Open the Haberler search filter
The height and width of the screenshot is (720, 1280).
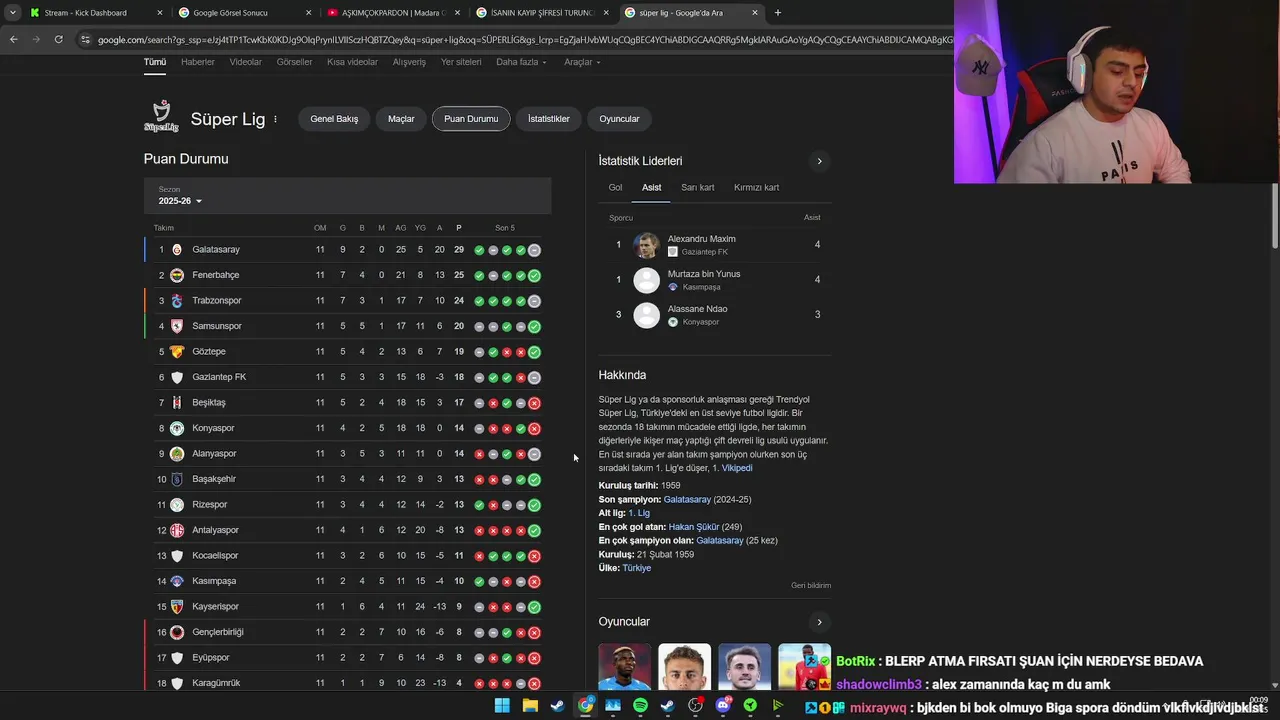tap(198, 62)
